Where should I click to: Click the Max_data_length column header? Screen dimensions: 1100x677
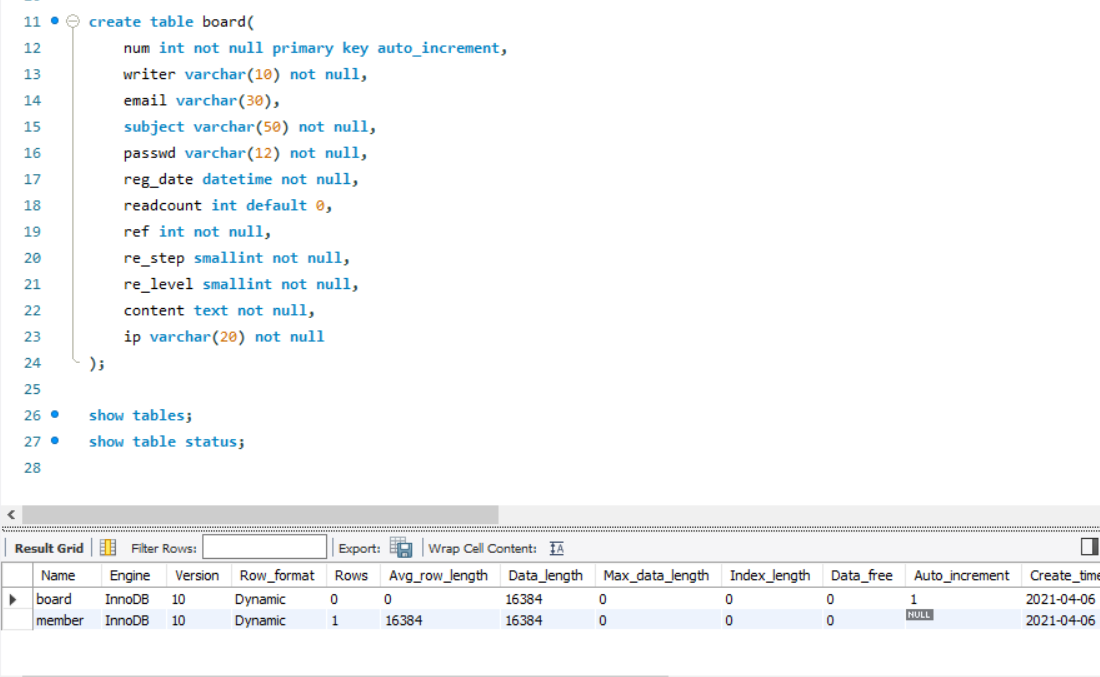pos(656,575)
